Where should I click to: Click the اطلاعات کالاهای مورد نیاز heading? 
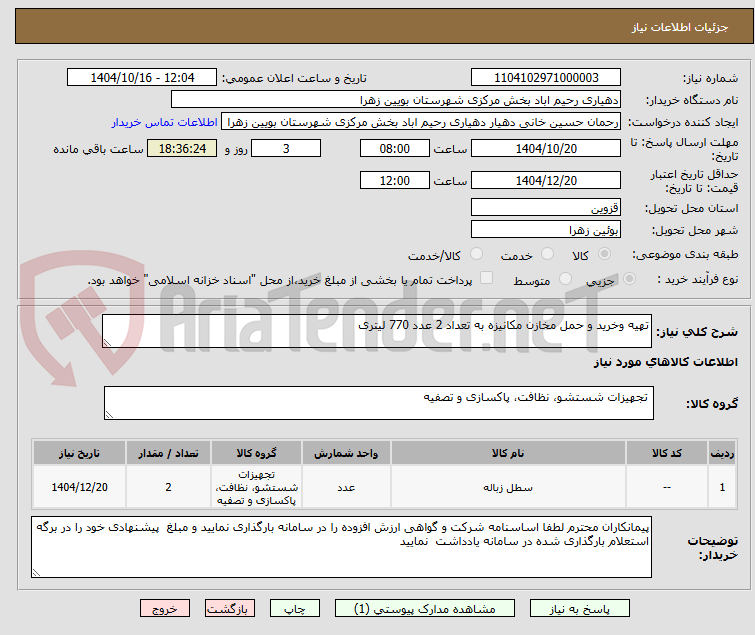point(665,362)
